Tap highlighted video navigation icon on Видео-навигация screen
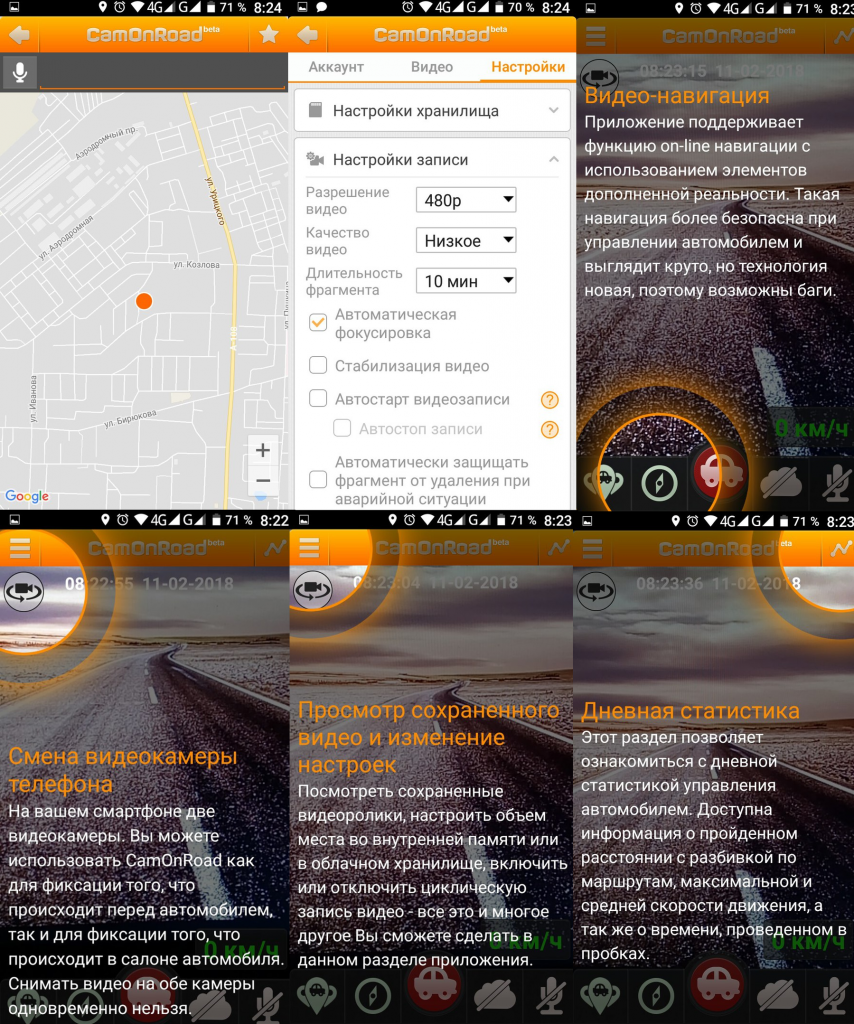 click(x=605, y=483)
